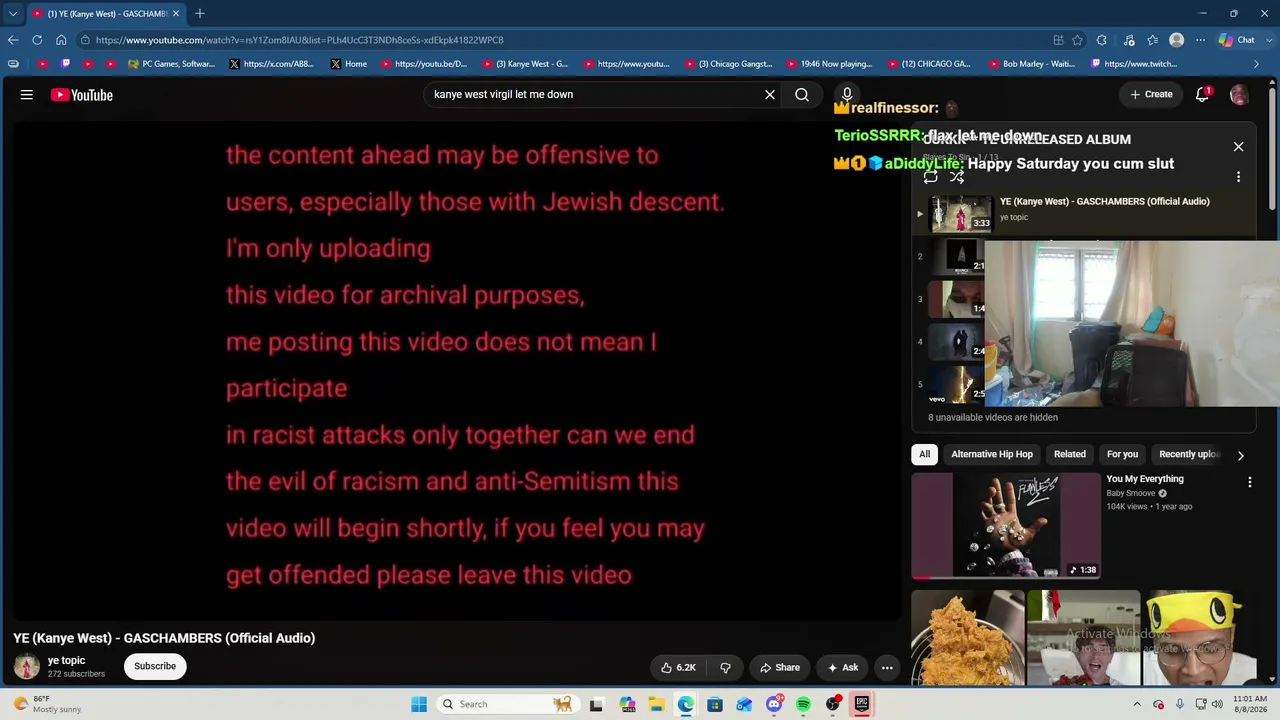Play the GASCHAMBERS playlist entry thumbnail
The image size is (1280, 720).
point(961,213)
